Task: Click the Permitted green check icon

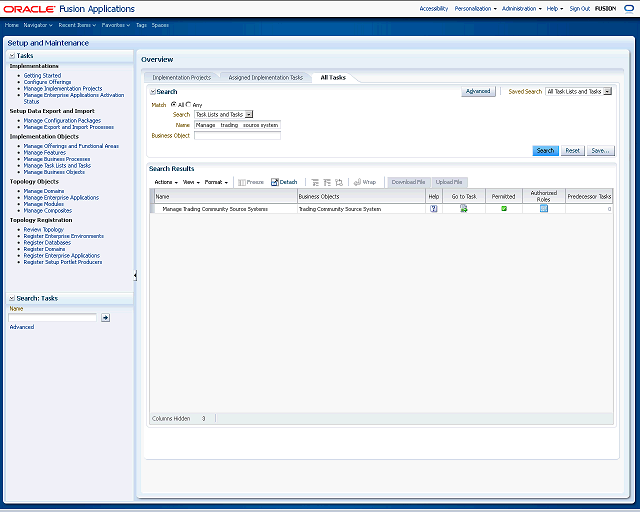Action: [x=503, y=209]
